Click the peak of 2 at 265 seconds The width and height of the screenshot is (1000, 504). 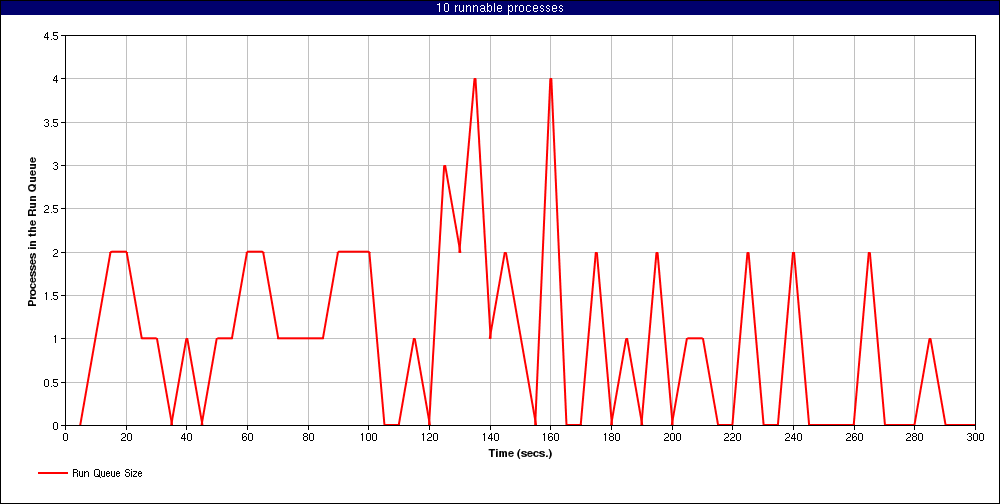coord(869,252)
